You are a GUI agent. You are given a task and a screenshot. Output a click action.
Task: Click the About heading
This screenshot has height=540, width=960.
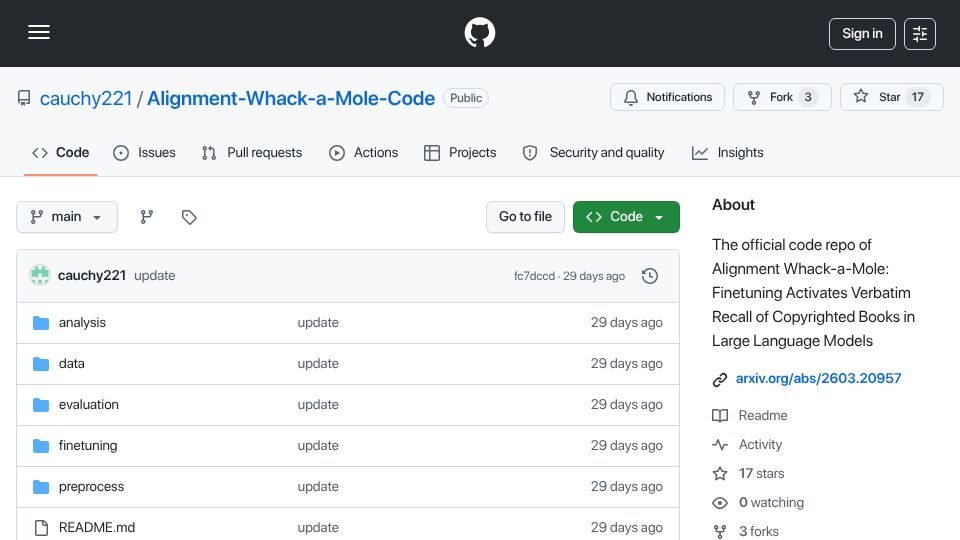(x=733, y=205)
